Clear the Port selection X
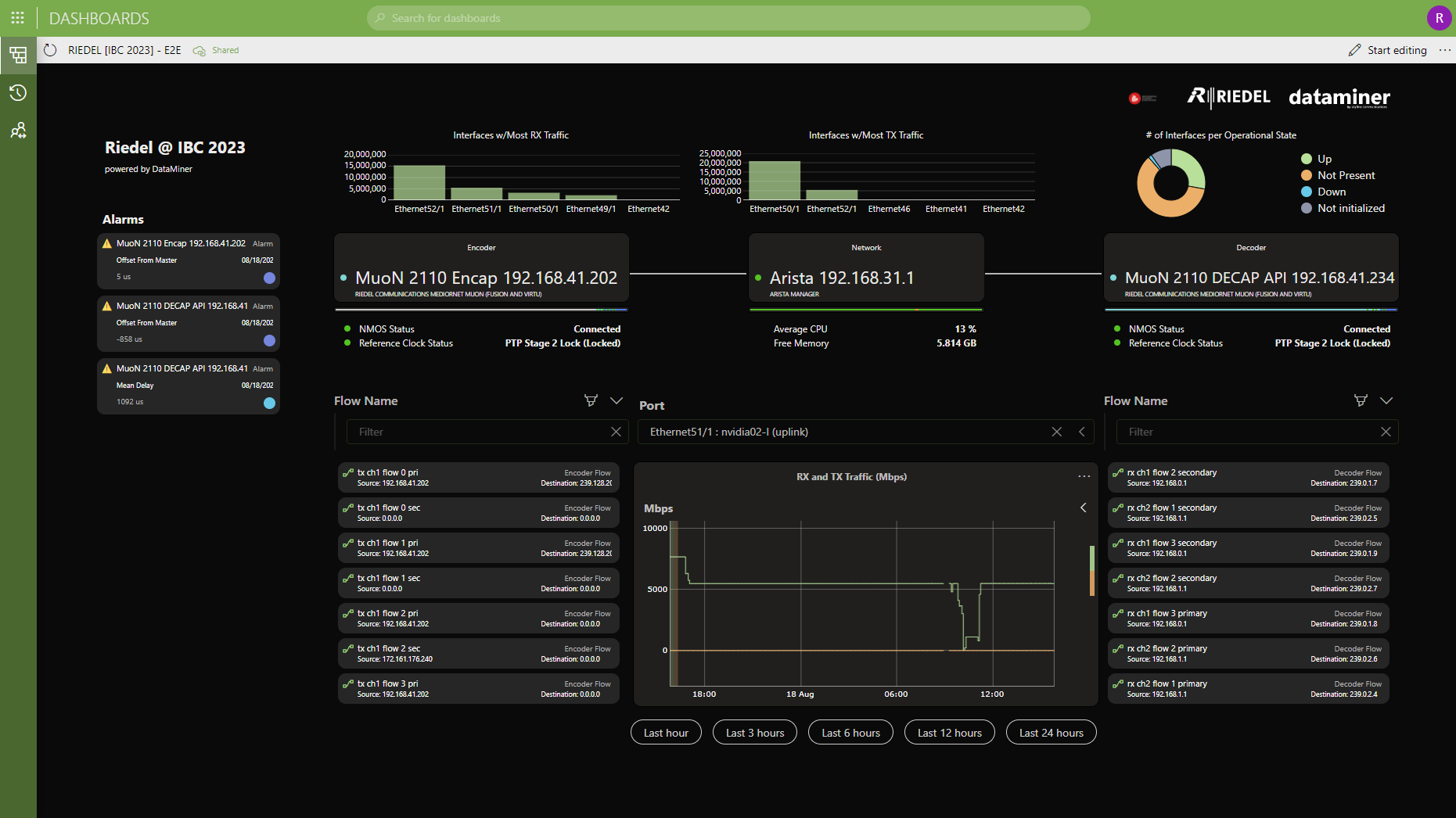The height and width of the screenshot is (818, 1456). pos(1056,432)
